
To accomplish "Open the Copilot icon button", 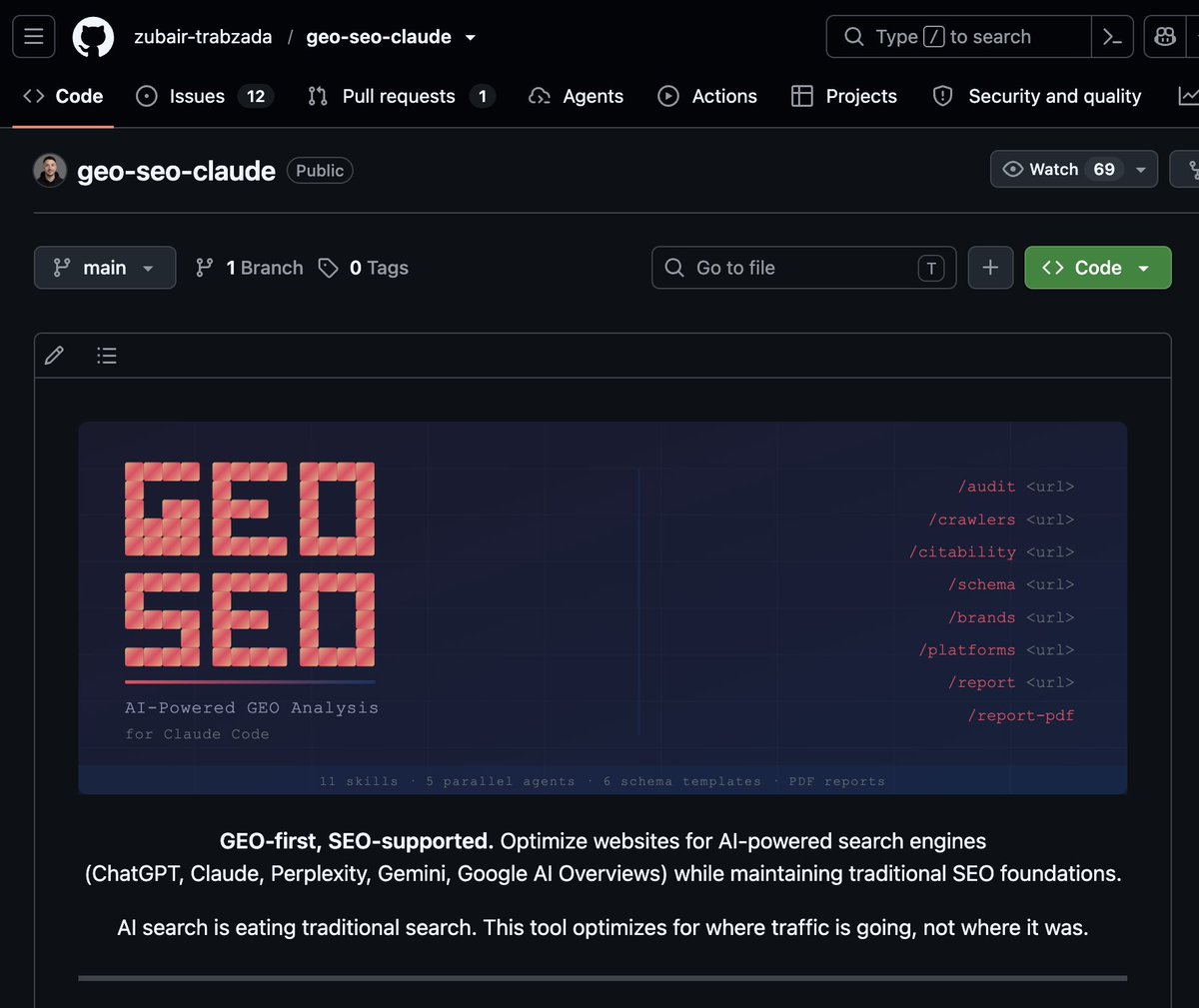I will (1164, 37).
